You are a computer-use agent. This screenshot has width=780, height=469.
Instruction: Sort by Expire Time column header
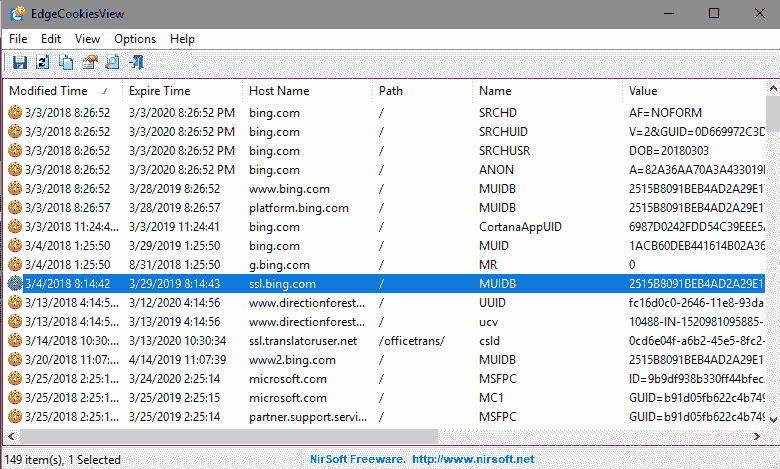pos(183,91)
